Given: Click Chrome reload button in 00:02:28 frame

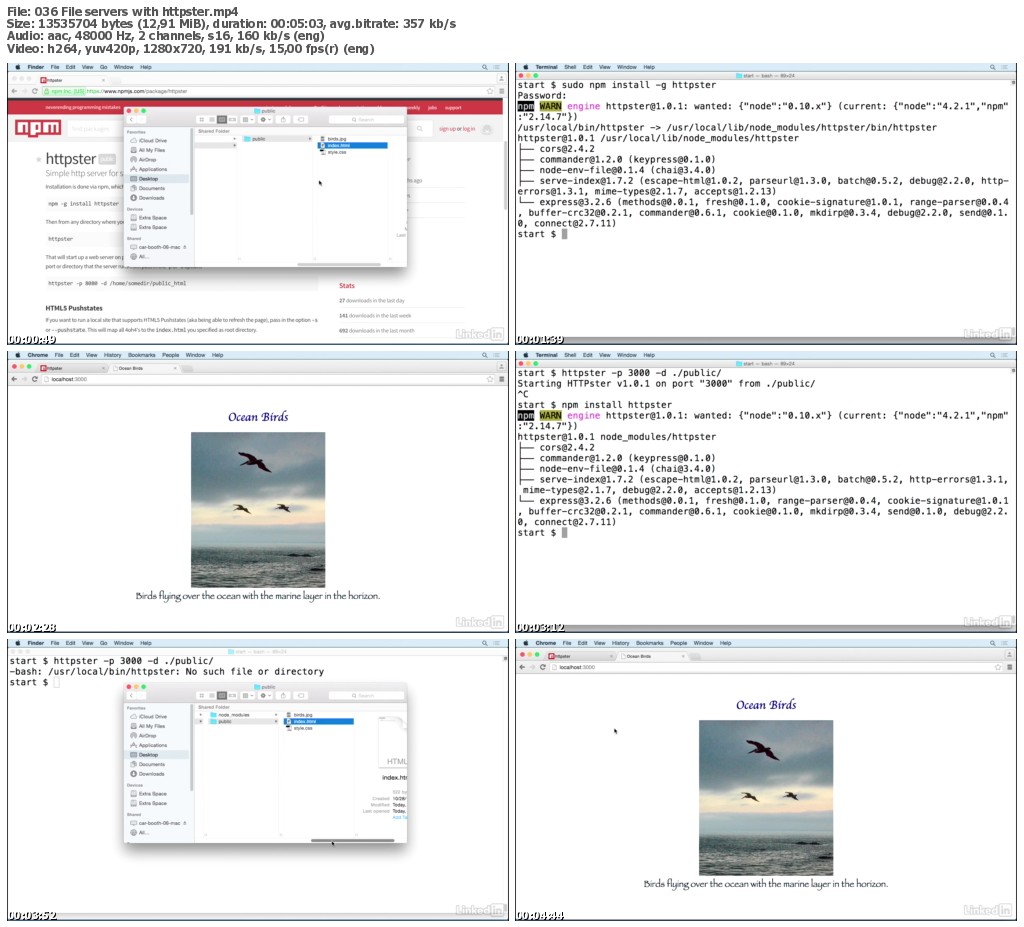Looking at the screenshot, I should point(35,379).
